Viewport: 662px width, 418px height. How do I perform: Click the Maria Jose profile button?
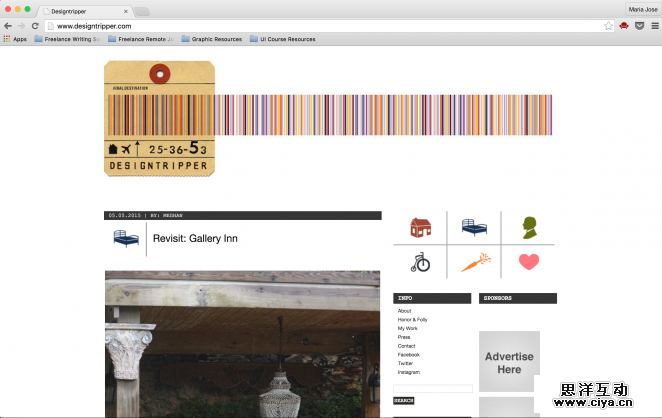[x=643, y=9]
